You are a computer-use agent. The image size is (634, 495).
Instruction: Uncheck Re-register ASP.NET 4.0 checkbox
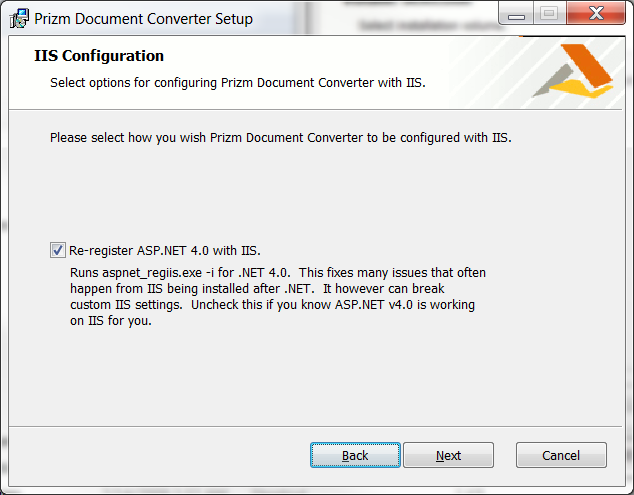pyautogui.click(x=58, y=250)
